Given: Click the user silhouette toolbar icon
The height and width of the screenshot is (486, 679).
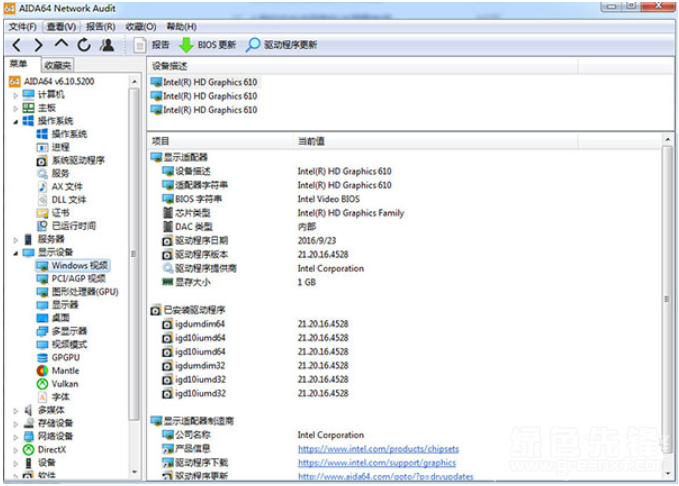Looking at the screenshot, I should 107,45.
